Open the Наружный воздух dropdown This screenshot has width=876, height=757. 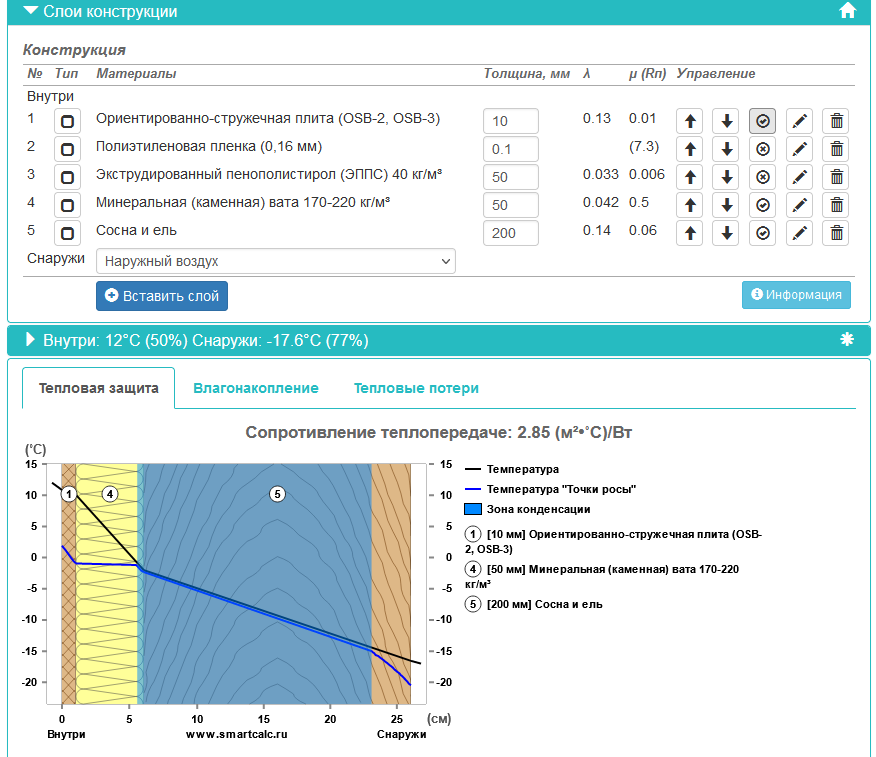[275, 261]
